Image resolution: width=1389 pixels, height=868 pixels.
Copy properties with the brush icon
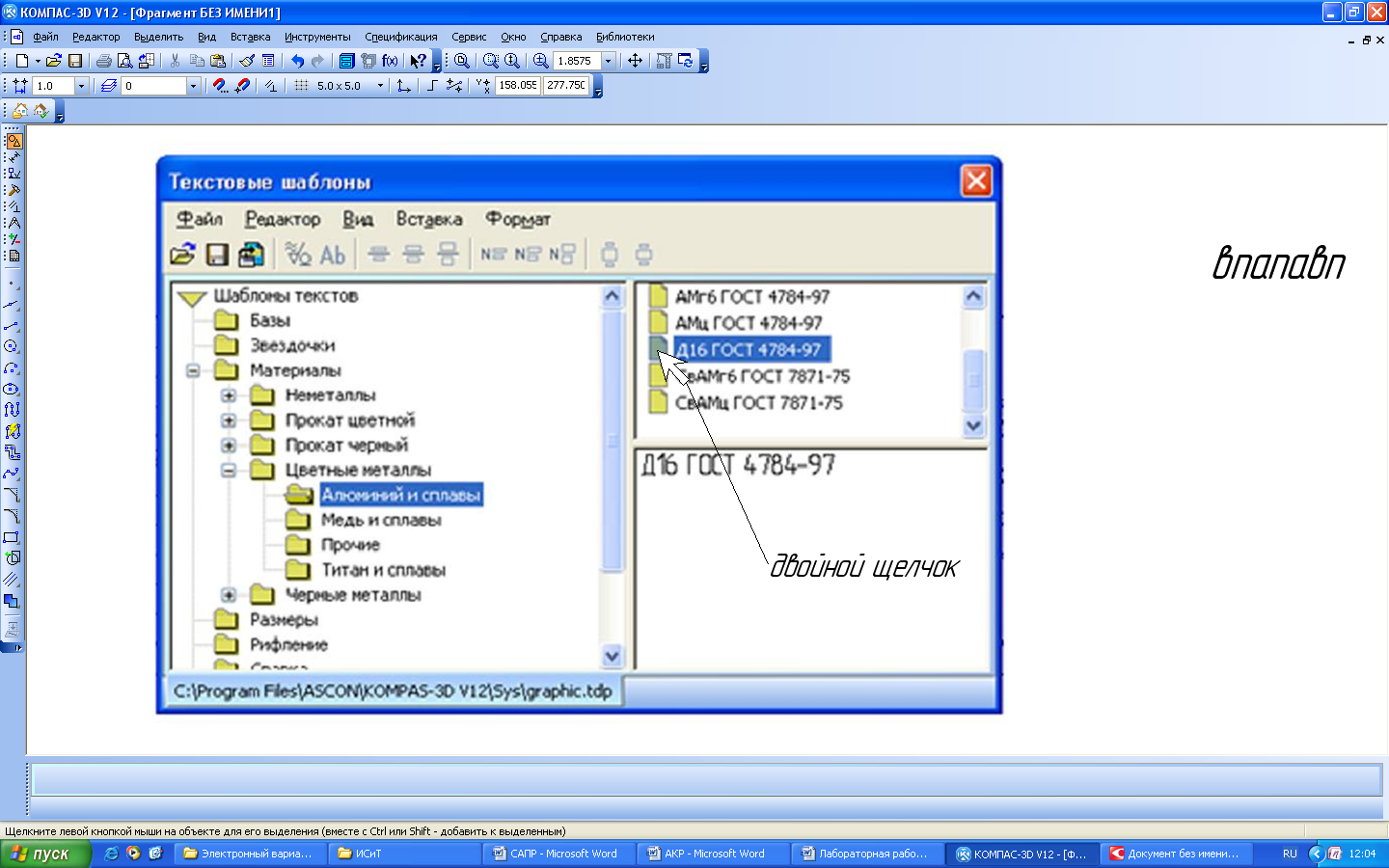[247, 60]
